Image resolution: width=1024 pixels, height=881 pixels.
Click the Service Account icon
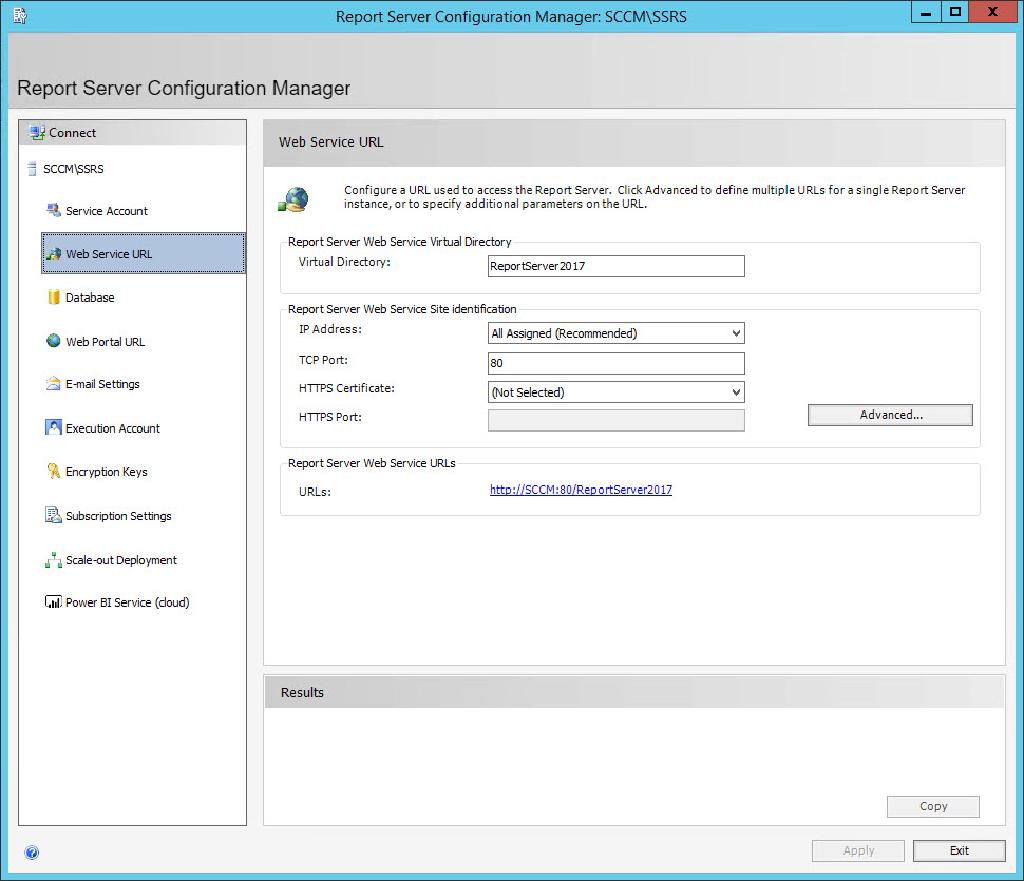[x=54, y=210]
